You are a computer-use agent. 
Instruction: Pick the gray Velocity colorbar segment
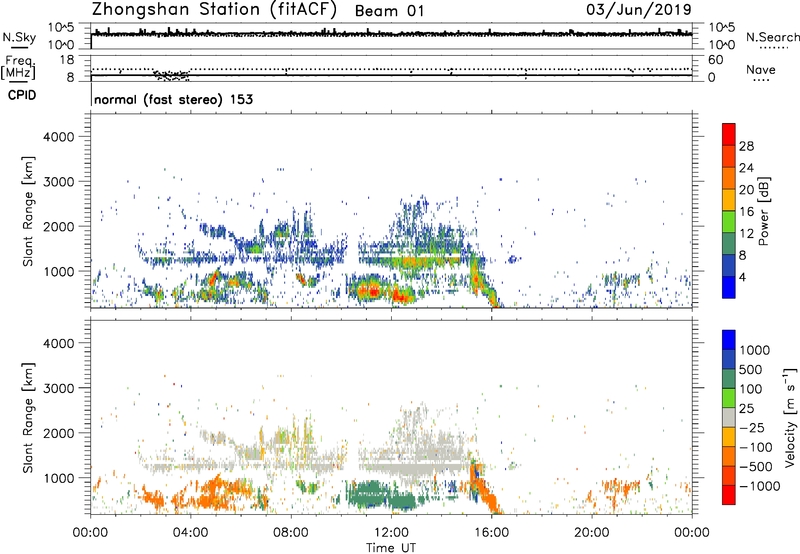coord(729,417)
